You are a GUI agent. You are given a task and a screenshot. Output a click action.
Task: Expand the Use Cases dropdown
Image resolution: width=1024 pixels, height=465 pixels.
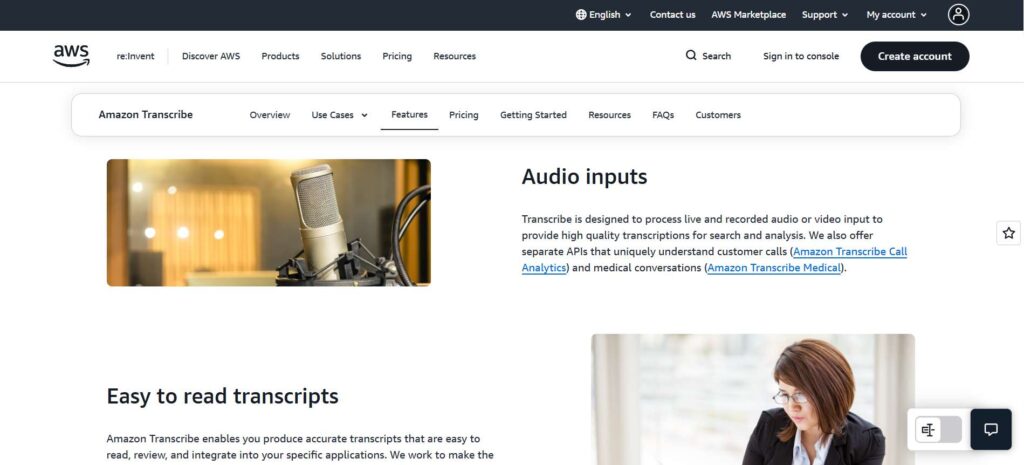340,115
